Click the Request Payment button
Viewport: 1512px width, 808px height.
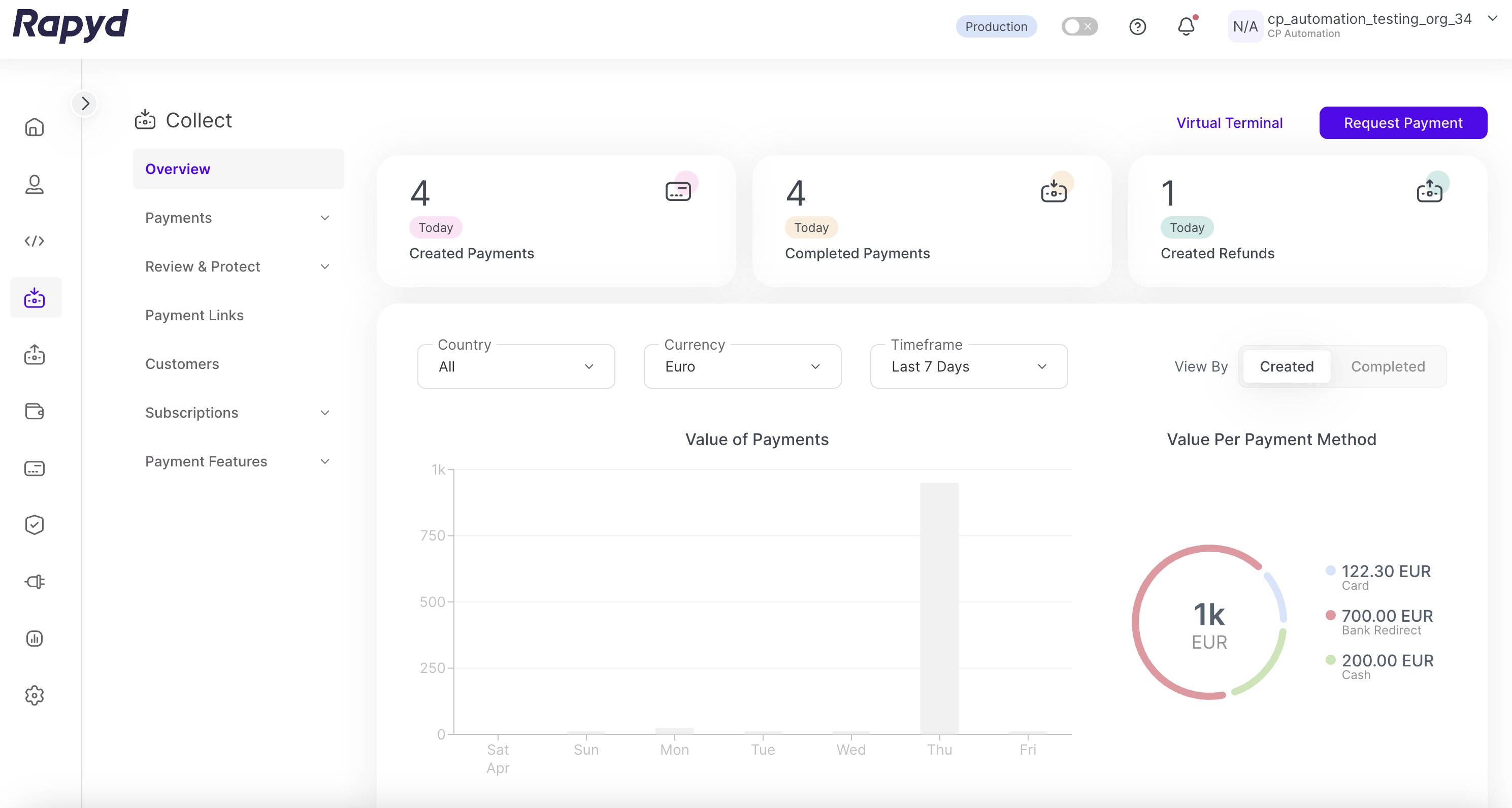click(1403, 123)
